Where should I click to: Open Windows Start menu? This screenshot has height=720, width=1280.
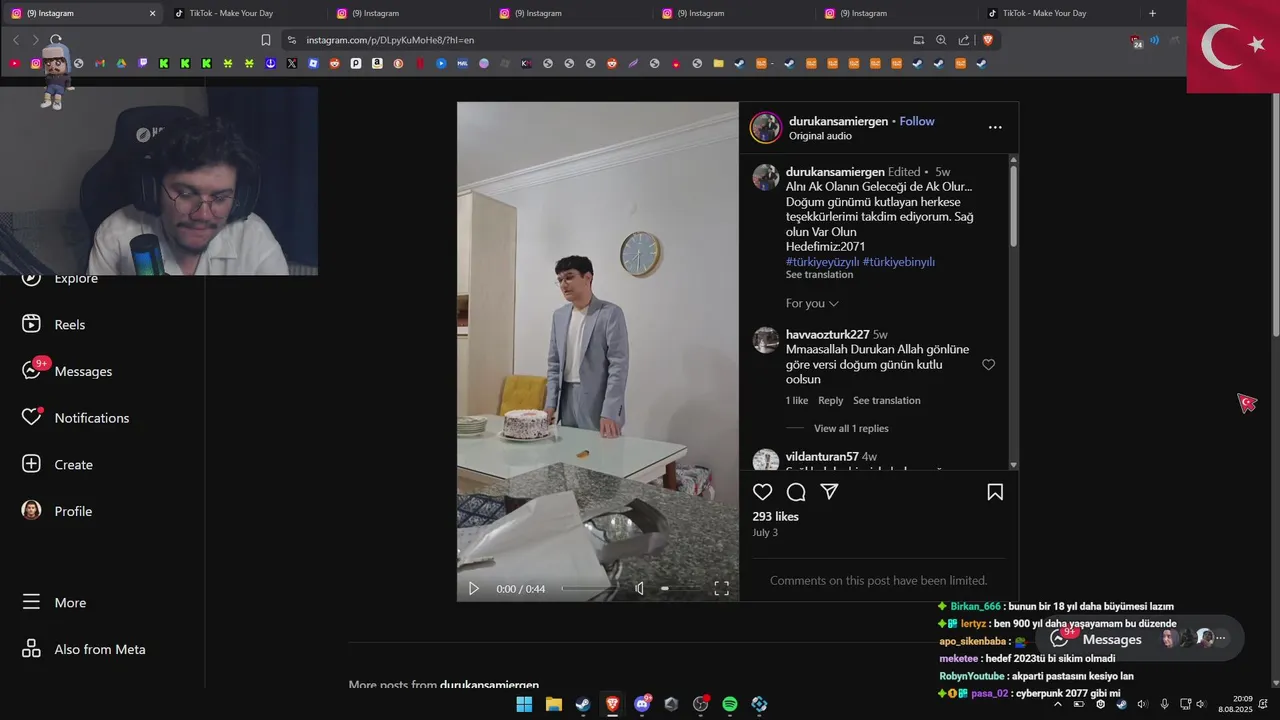(x=524, y=704)
